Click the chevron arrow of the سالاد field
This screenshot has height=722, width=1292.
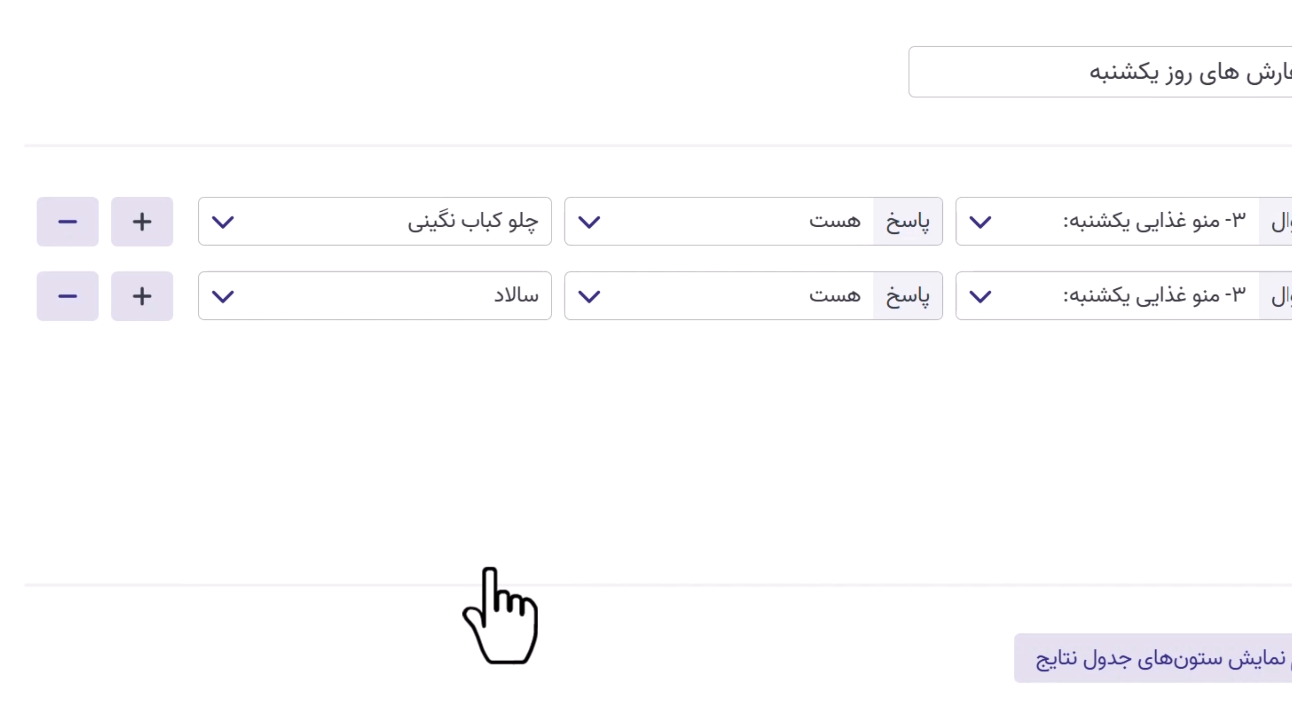[223, 296]
